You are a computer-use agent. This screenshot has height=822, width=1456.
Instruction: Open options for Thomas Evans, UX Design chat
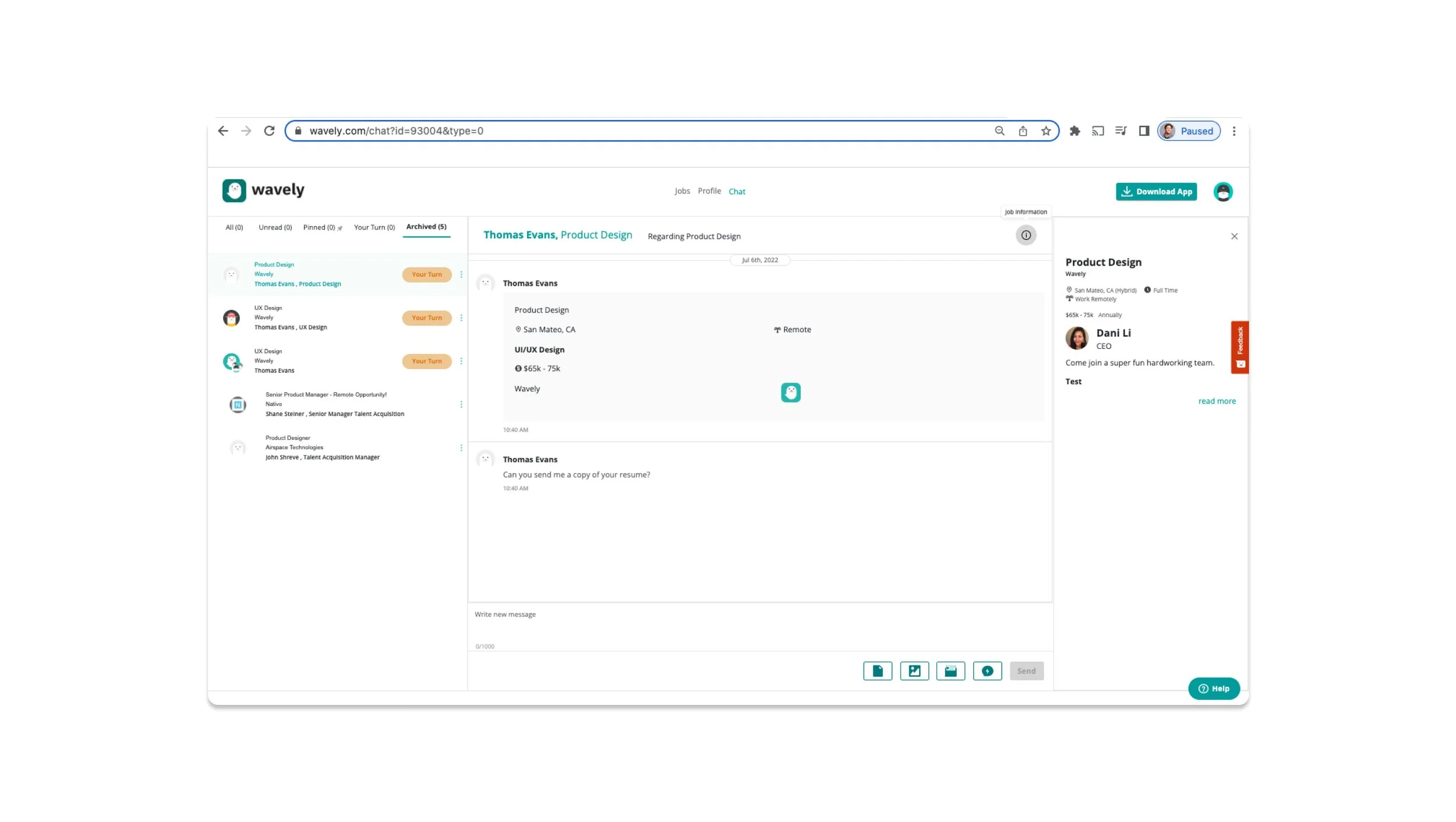coord(461,317)
